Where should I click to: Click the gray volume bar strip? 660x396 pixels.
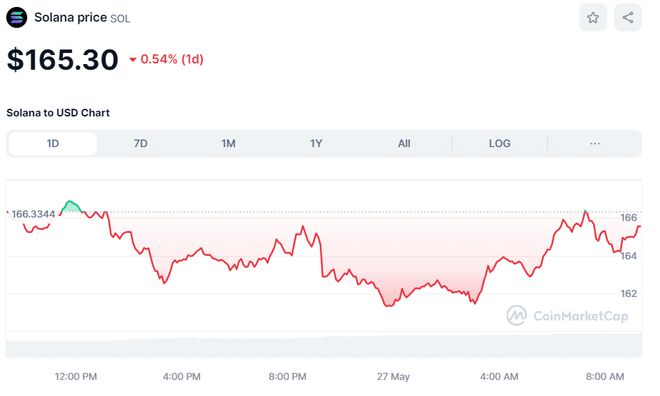(x=324, y=348)
